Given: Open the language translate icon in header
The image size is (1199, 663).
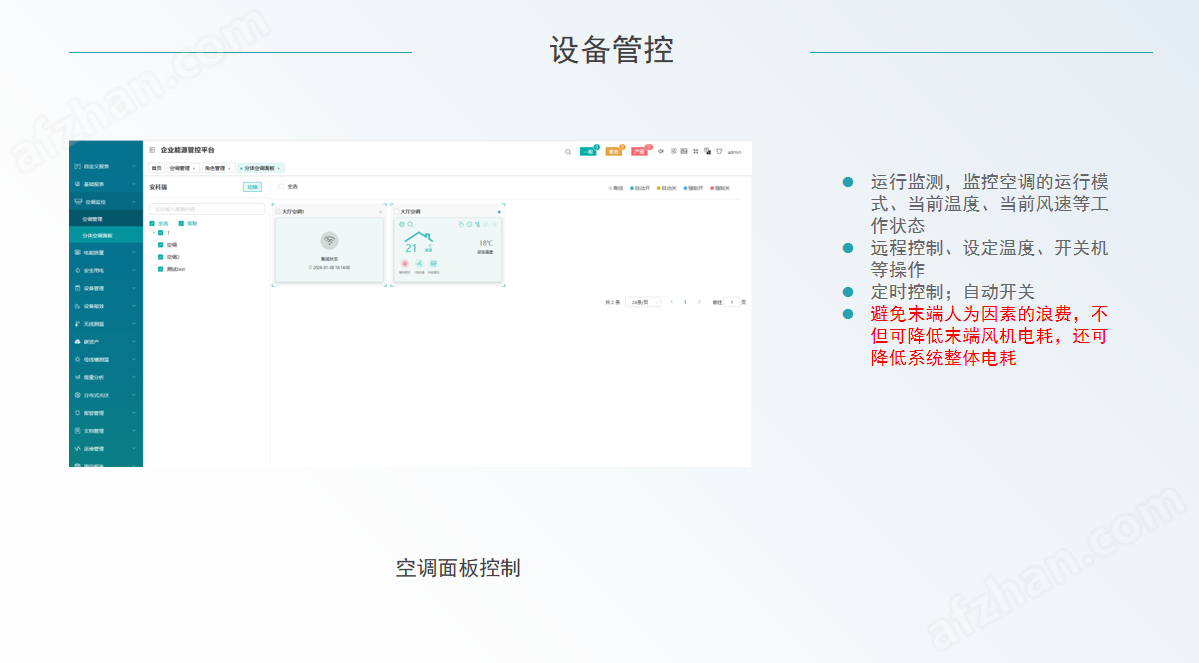Looking at the screenshot, I should pyautogui.click(x=707, y=151).
